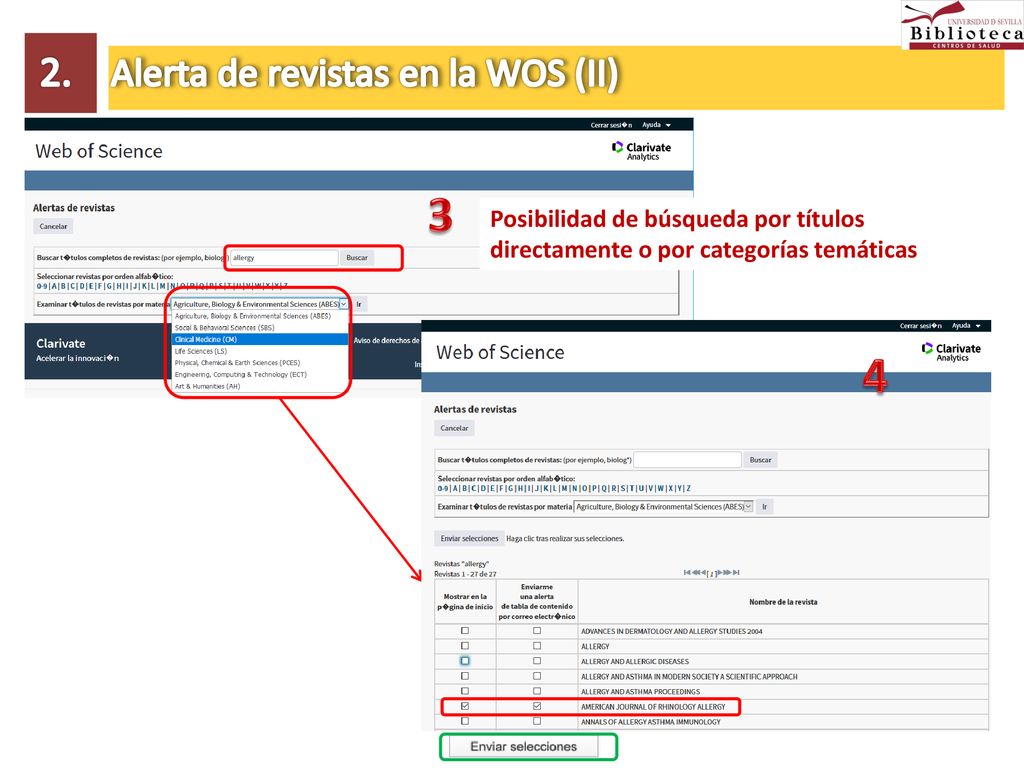Click Nombre de la revista column header
The height and width of the screenshot is (768, 1024).
coord(783,602)
